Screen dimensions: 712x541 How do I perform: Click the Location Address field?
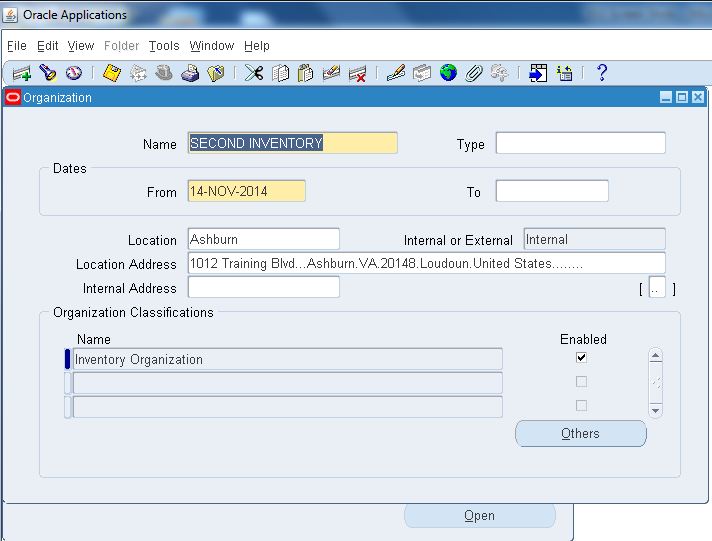(427, 263)
